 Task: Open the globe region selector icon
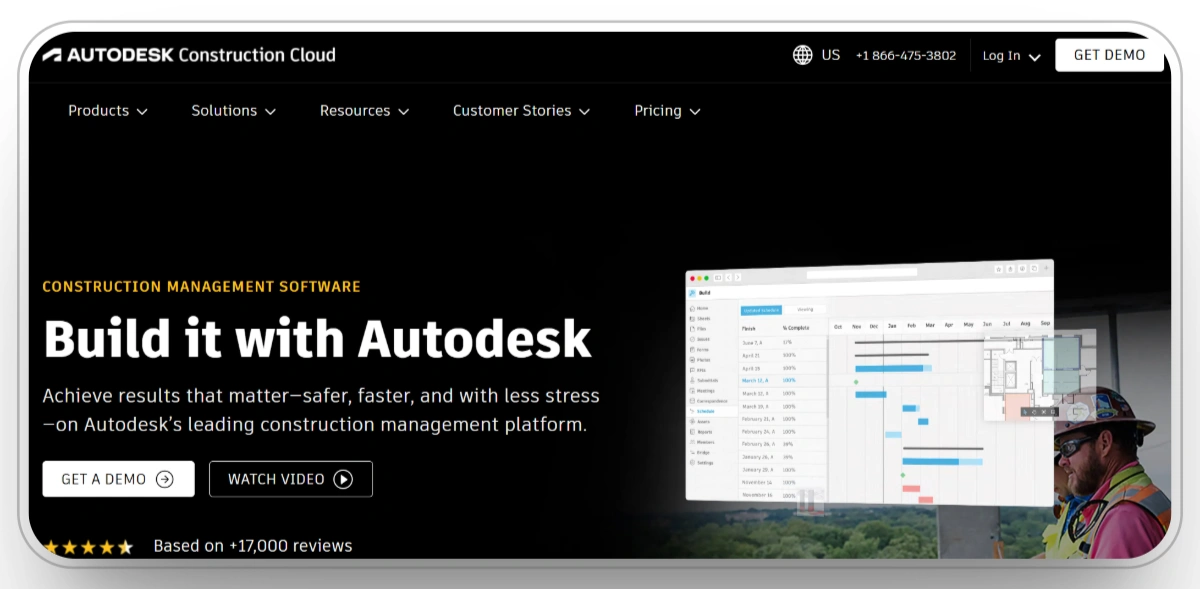(x=802, y=55)
